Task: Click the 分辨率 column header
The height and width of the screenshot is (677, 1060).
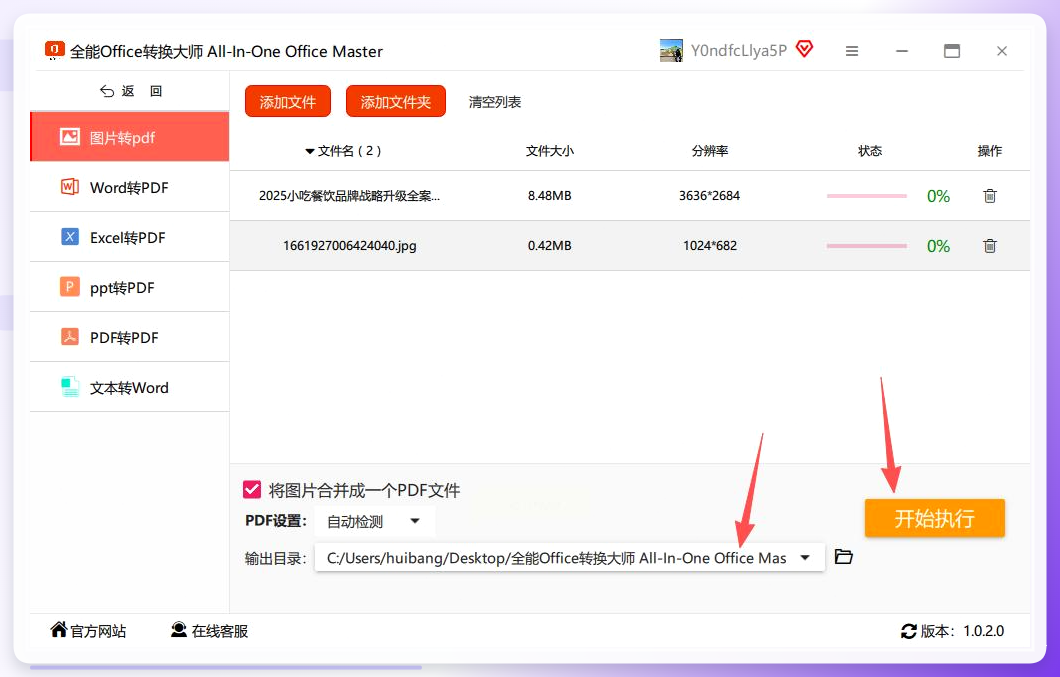Action: 710,151
